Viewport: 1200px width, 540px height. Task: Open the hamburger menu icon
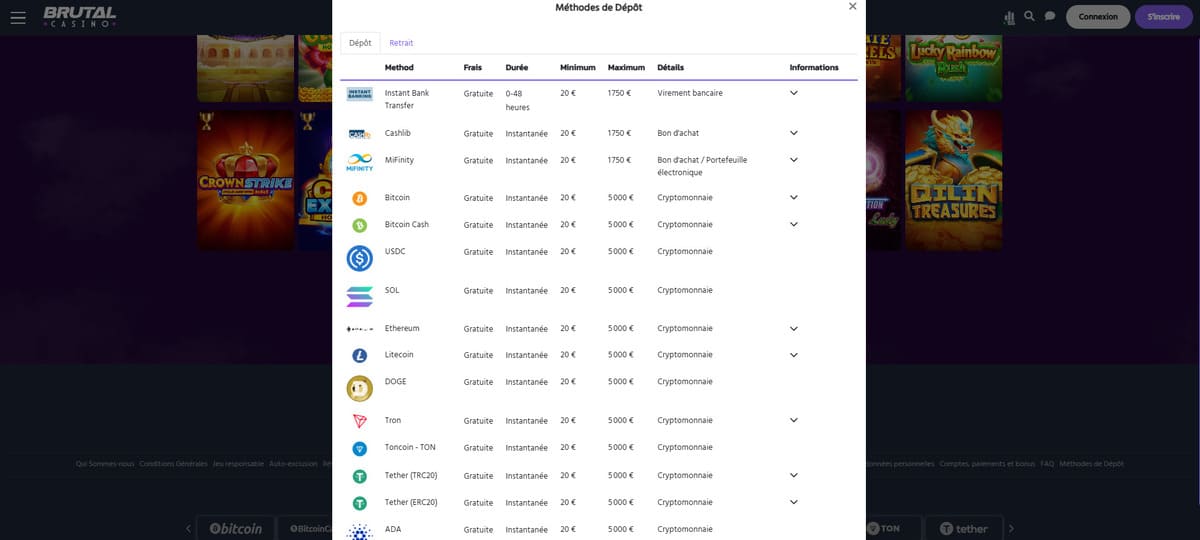pos(18,17)
